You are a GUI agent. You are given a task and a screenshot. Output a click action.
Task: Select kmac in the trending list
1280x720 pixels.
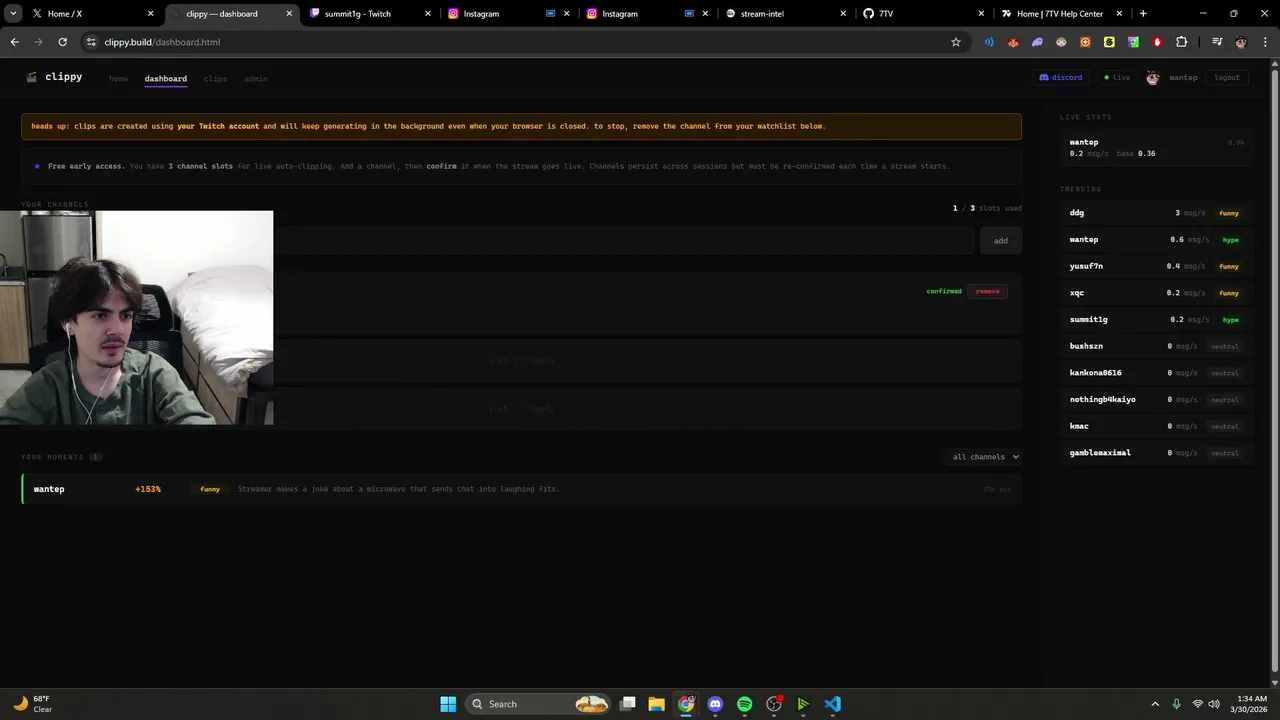tap(1155, 426)
